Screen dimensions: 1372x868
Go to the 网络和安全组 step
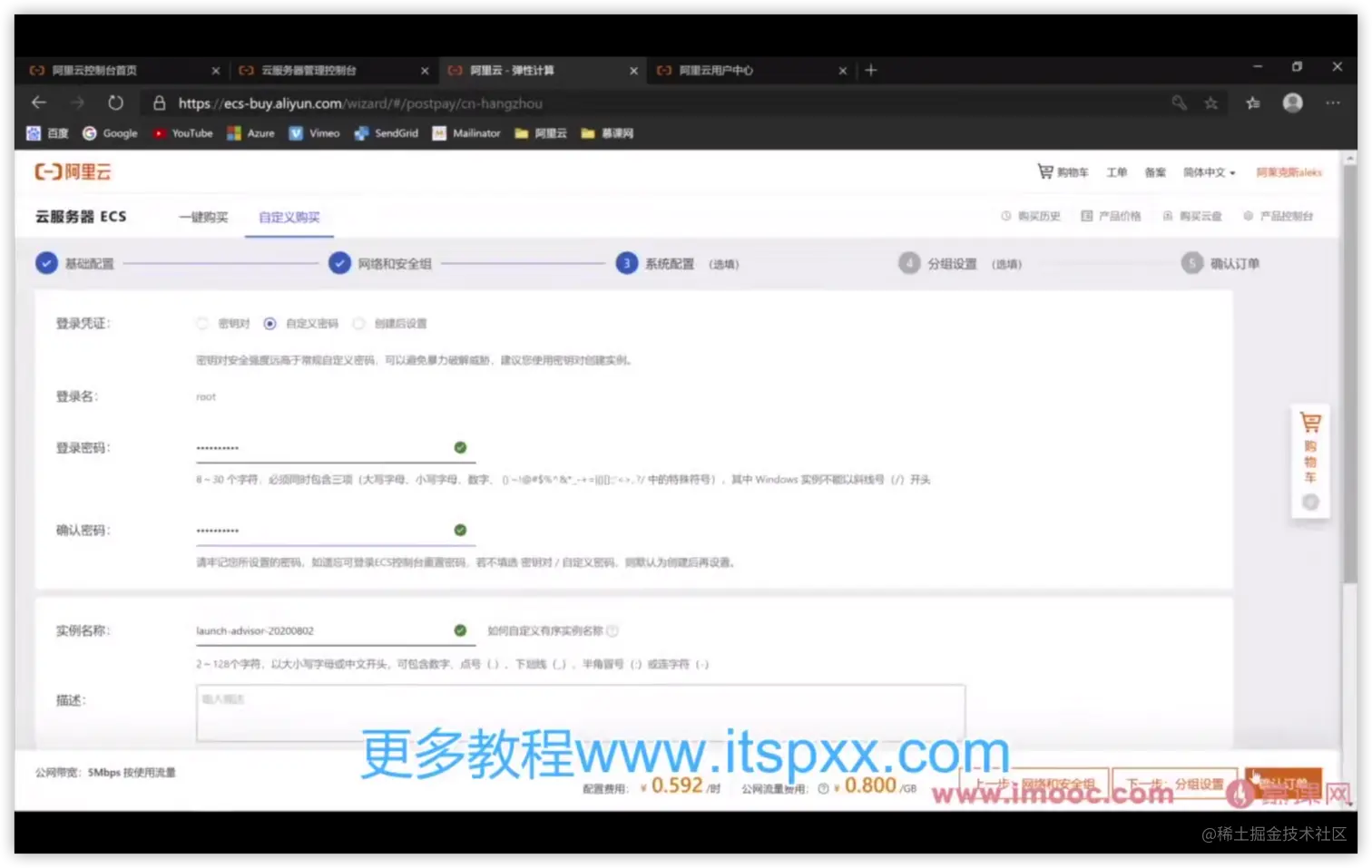click(x=380, y=263)
